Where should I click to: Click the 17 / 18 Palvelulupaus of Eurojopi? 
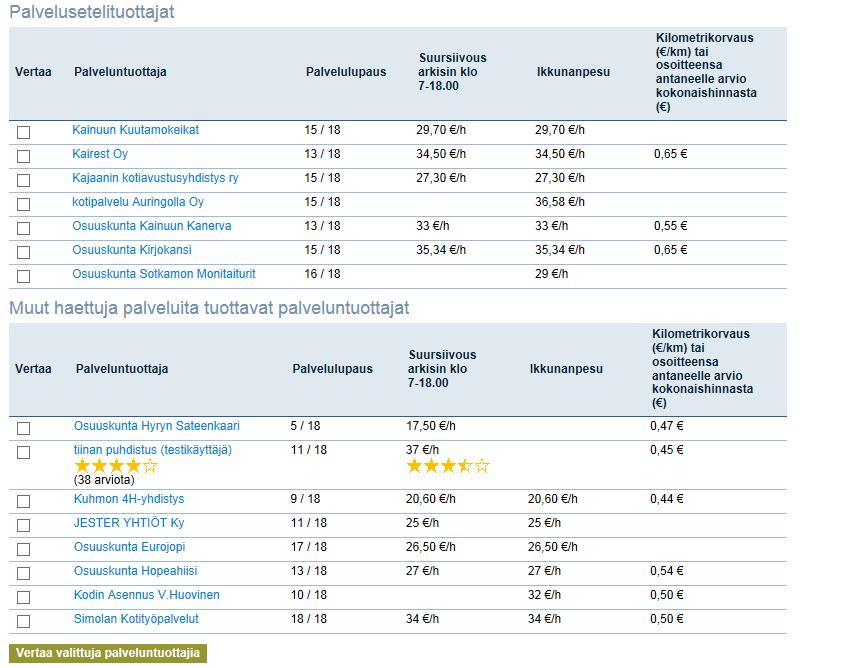pyautogui.click(x=309, y=547)
